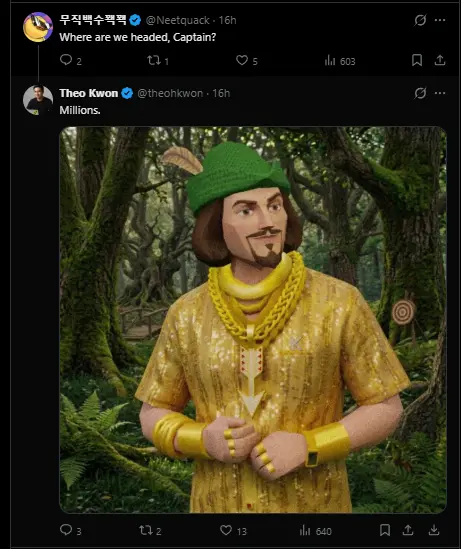The width and height of the screenshot is (461, 549).
Task: Share Neetquack's tweet
Action: click(x=440, y=60)
